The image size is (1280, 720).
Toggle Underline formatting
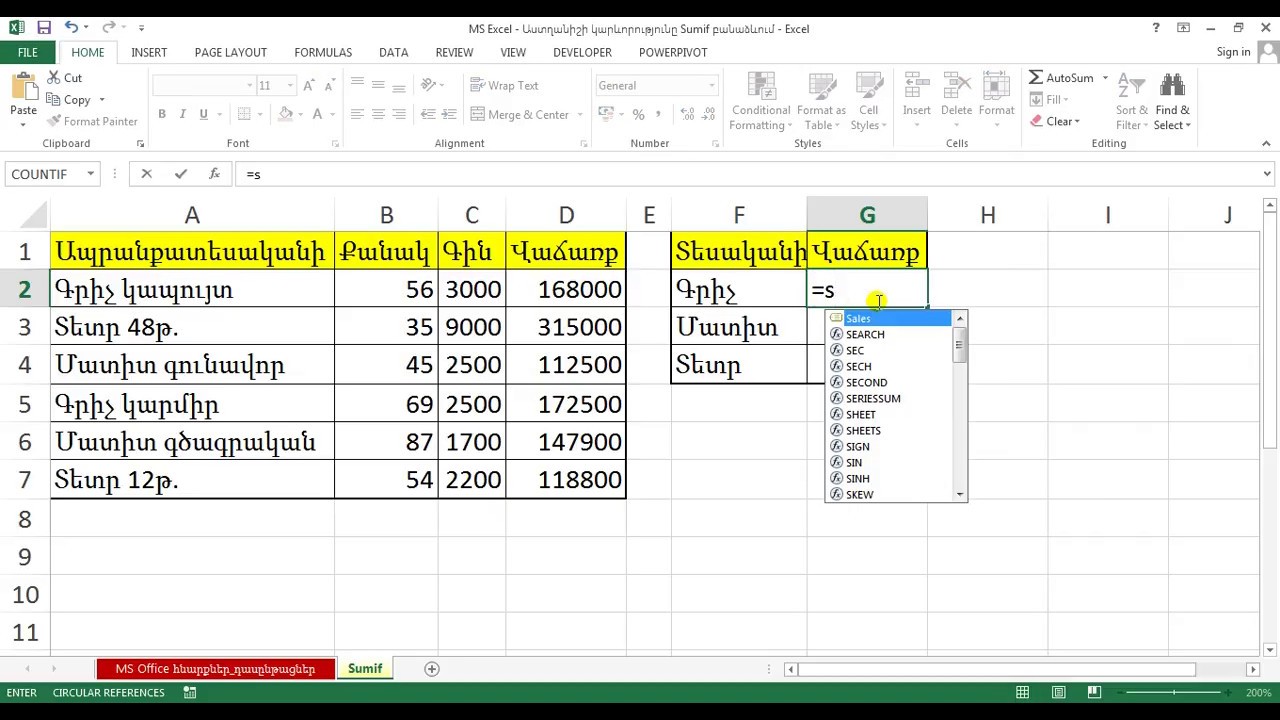pyautogui.click(x=203, y=114)
